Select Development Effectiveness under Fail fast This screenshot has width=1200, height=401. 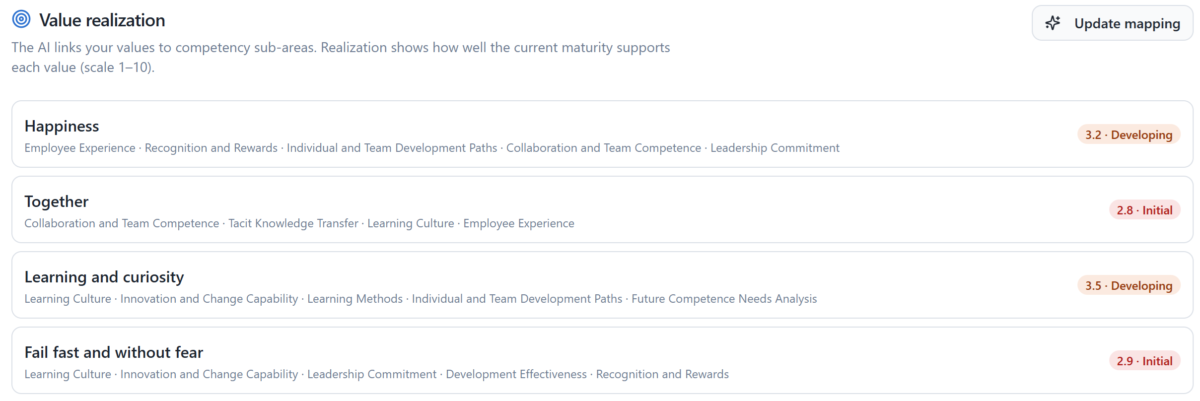pyautogui.click(x=516, y=374)
